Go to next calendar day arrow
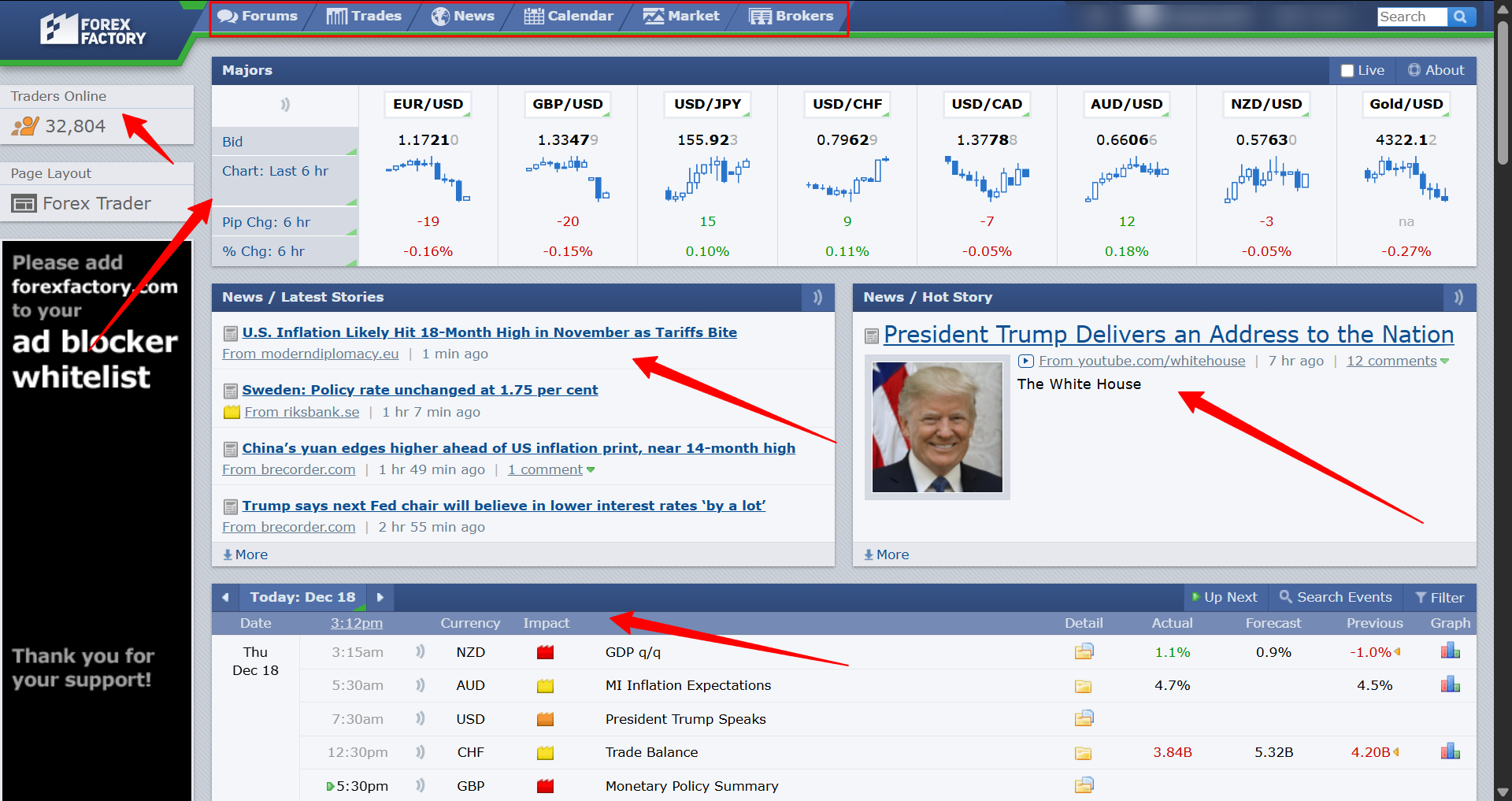1512x801 pixels. point(380,598)
